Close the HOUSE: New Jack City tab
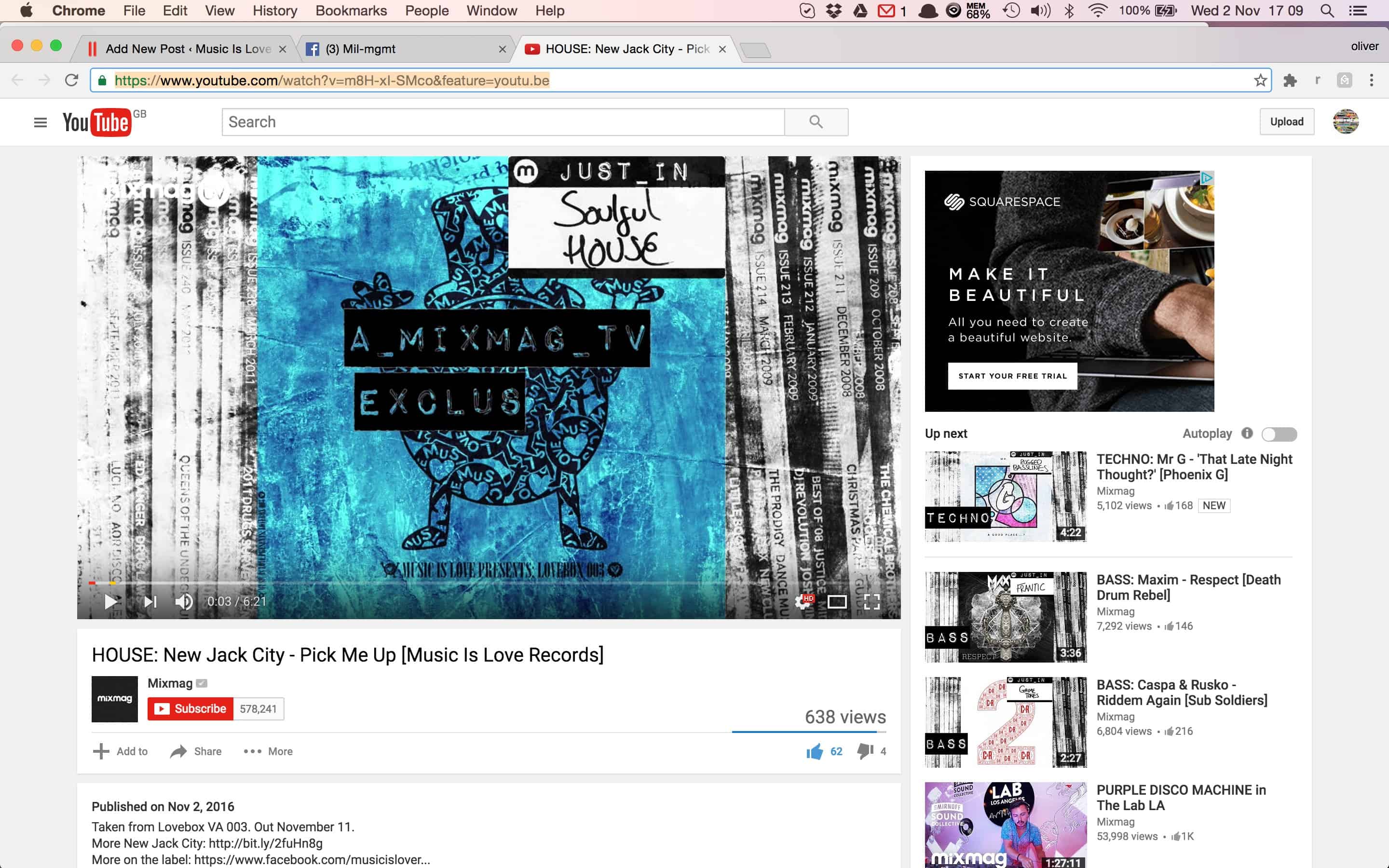 coord(722,49)
